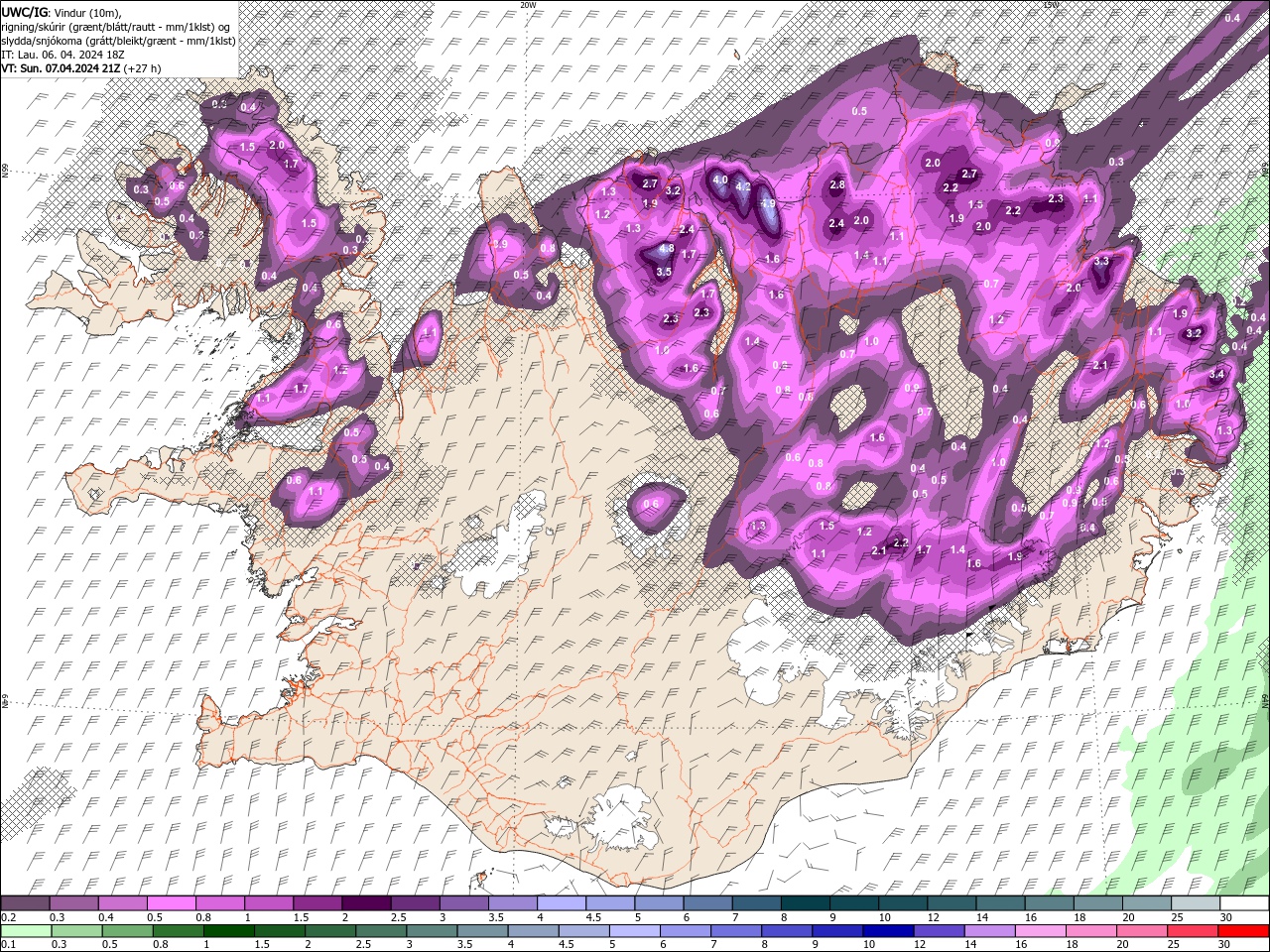Image resolution: width=1270 pixels, height=952 pixels.
Task: Click the 'UWC/IG: Vindur (10m),' title line
Action: point(62,11)
